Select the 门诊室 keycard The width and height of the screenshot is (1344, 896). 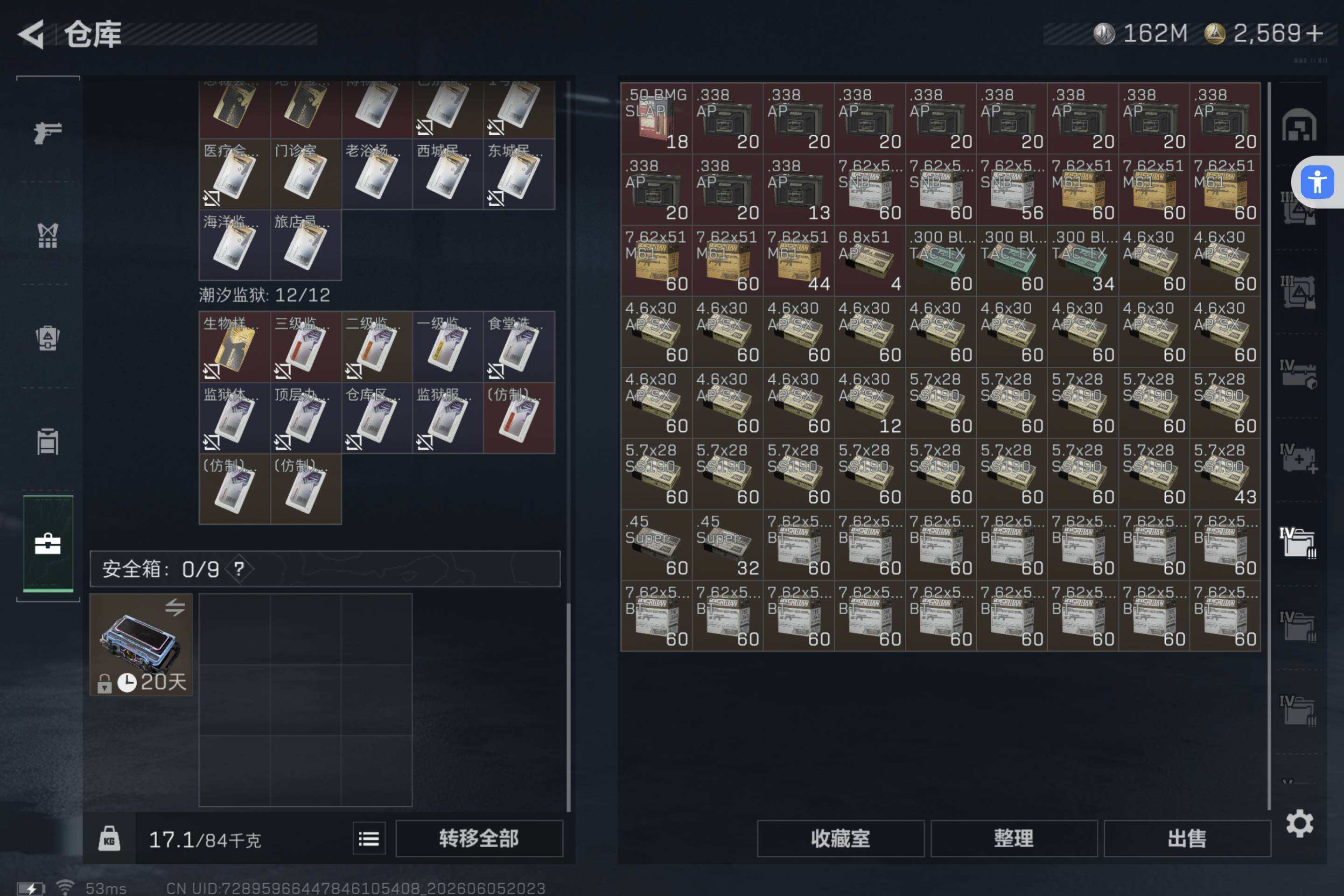coord(305,174)
